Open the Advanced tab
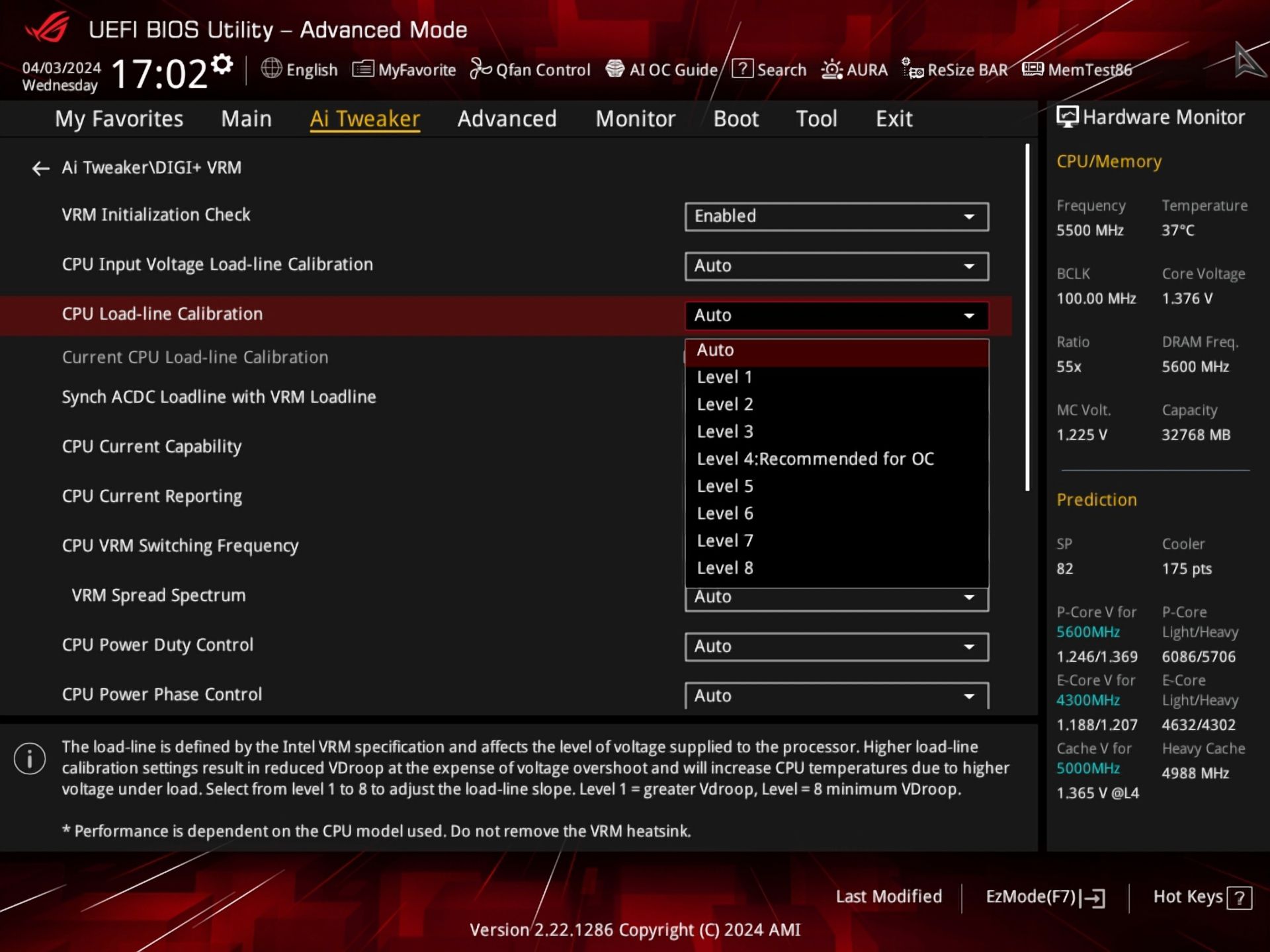This screenshot has width=1270, height=952. pos(507,119)
